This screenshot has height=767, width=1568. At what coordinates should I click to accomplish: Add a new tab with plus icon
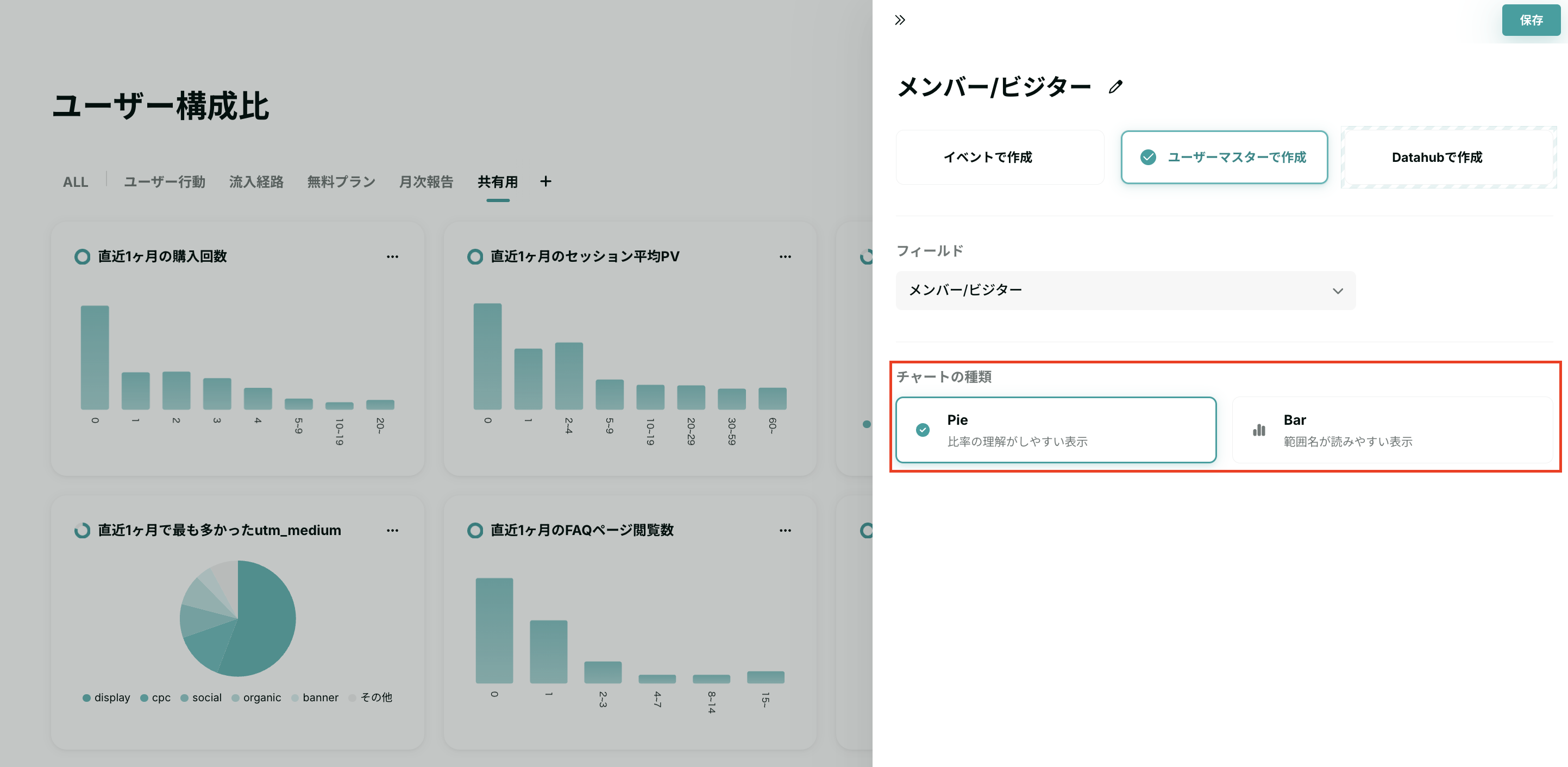pyautogui.click(x=545, y=181)
